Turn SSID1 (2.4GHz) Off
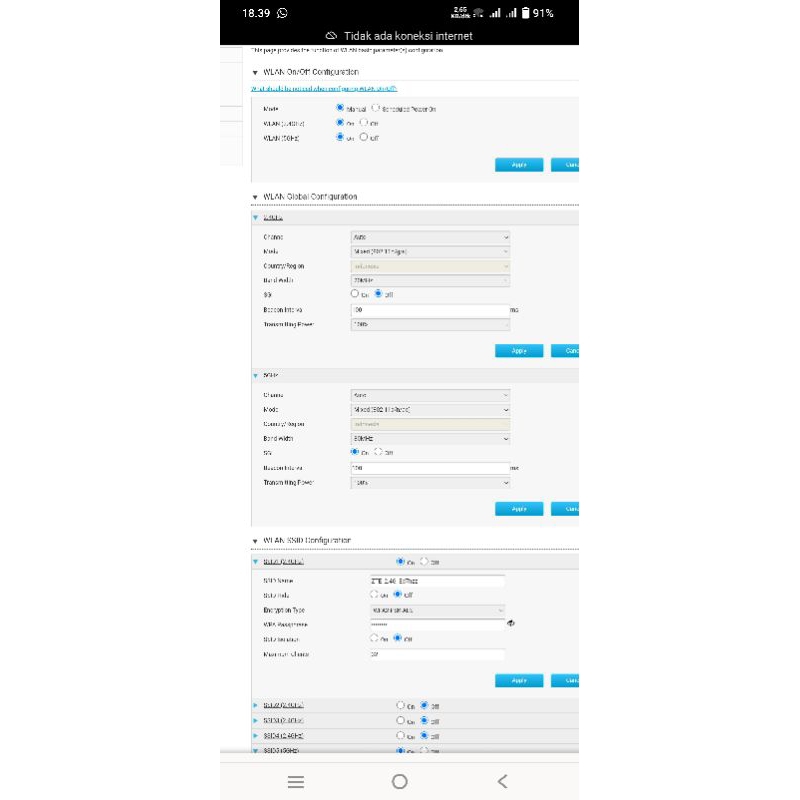The height and width of the screenshot is (800, 800). point(424,561)
